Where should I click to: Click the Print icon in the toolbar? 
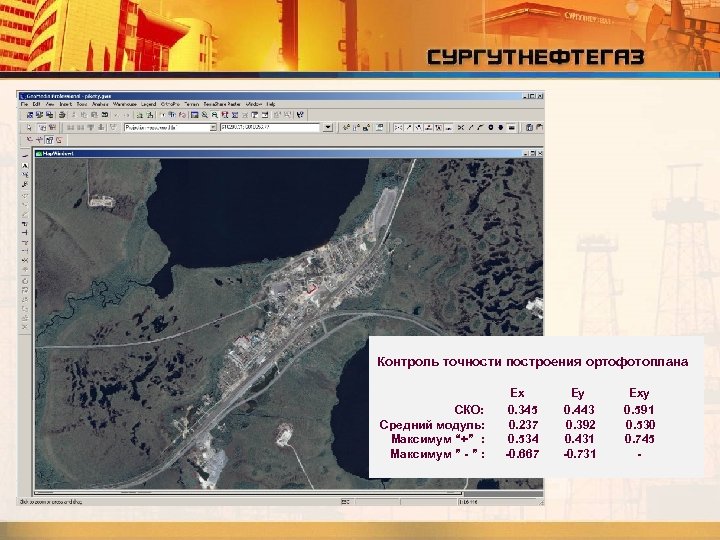[x=62, y=115]
